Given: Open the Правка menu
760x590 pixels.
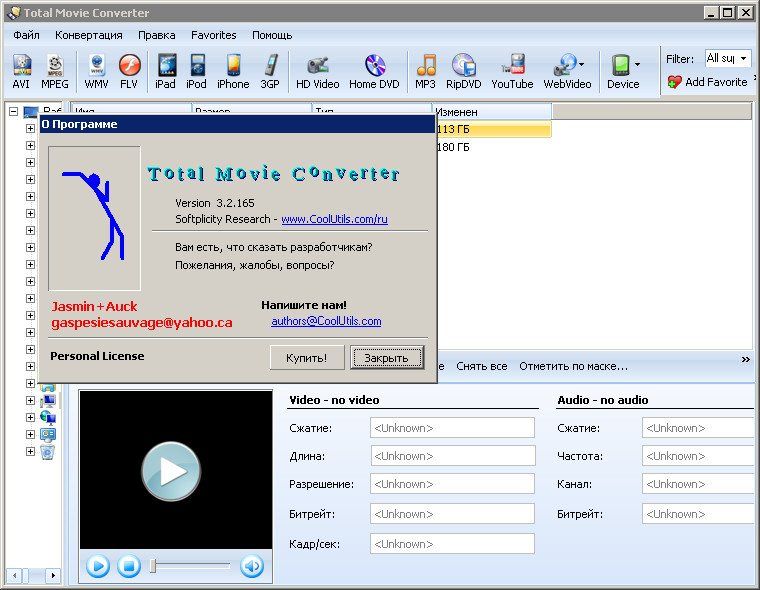Looking at the screenshot, I should [x=157, y=35].
